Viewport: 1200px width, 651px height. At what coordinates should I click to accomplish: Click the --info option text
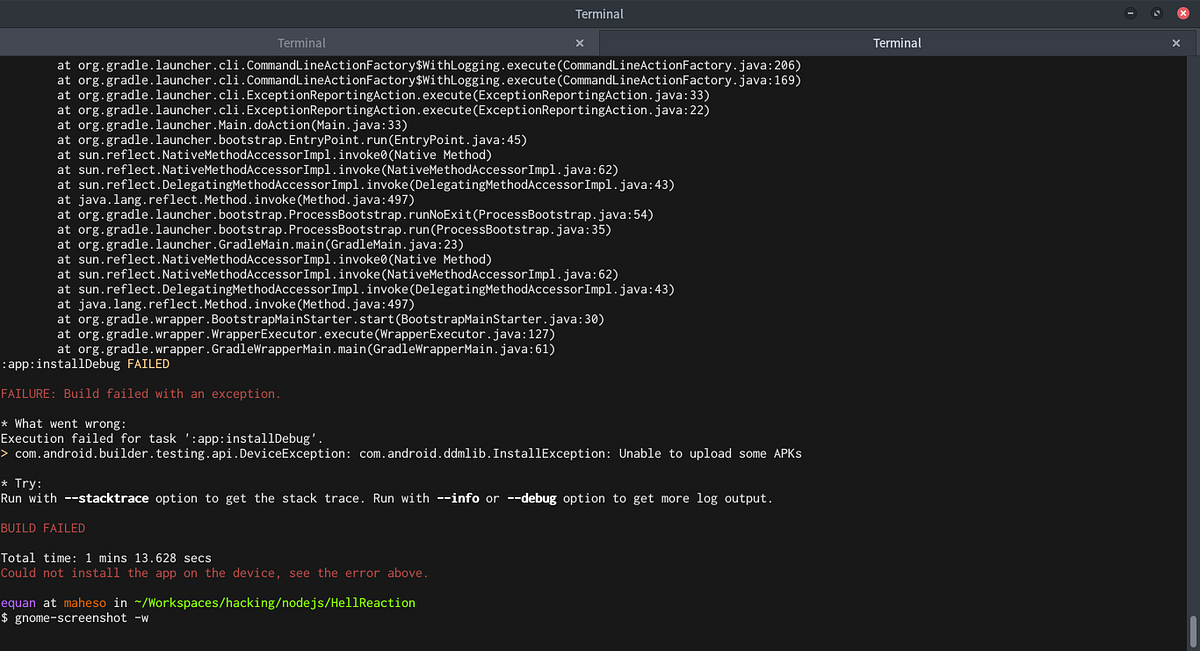click(458, 498)
